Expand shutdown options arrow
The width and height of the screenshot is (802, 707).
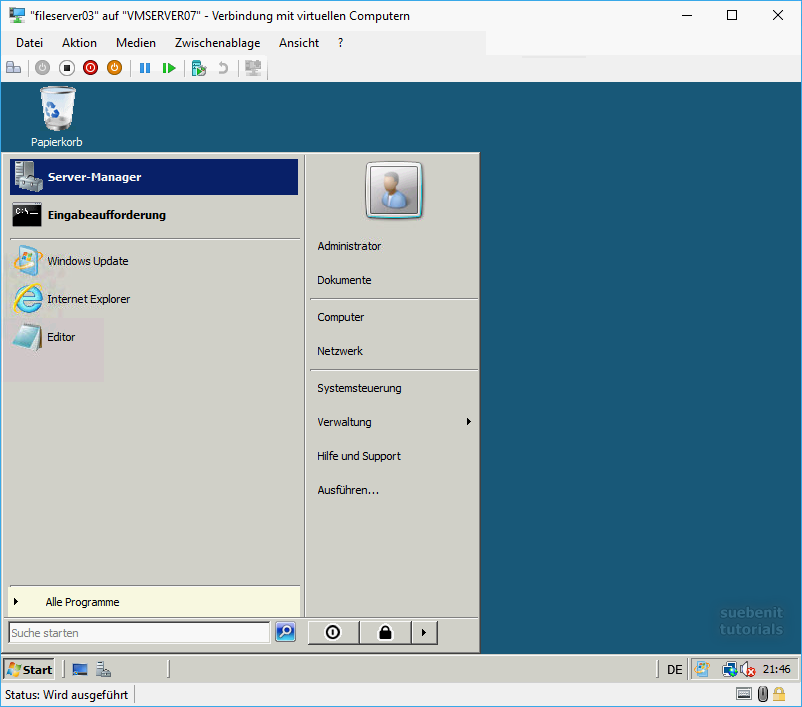[x=425, y=632]
